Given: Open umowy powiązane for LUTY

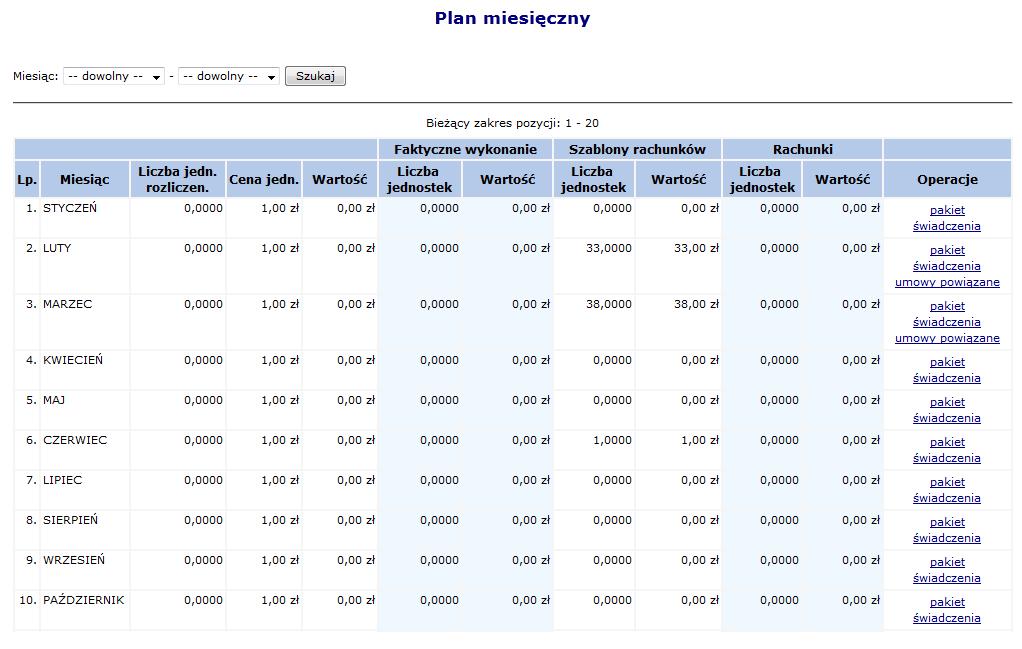Looking at the screenshot, I should click(947, 282).
